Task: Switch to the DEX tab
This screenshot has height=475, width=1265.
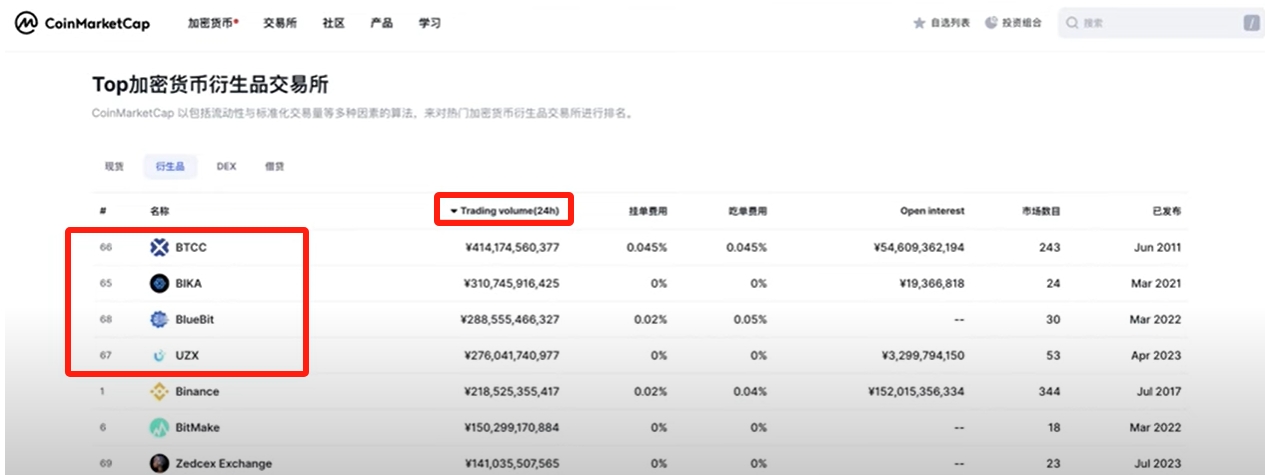Action: pyautogui.click(x=226, y=167)
